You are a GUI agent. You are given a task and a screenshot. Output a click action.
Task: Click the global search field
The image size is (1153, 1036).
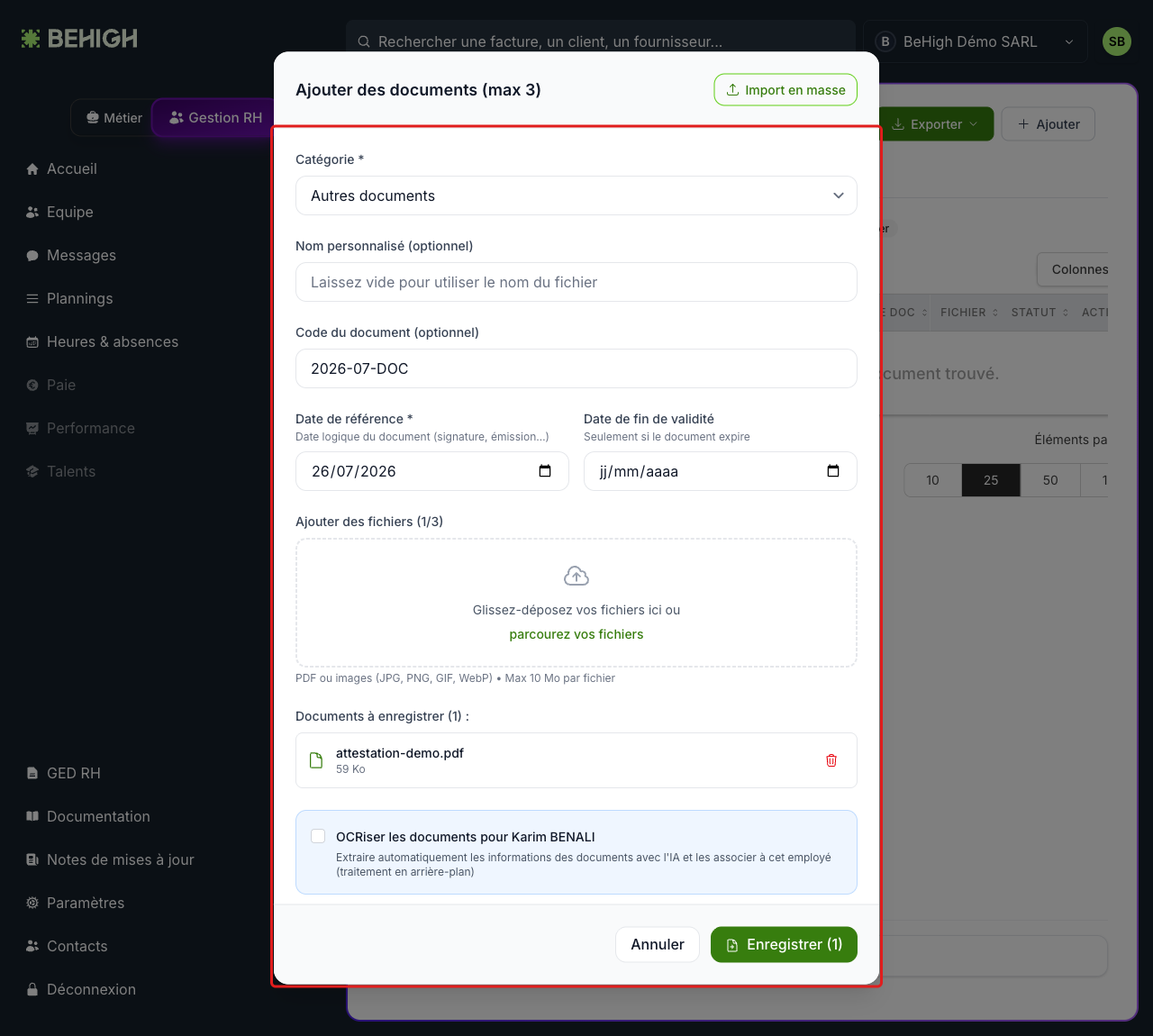click(x=601, y=41)
